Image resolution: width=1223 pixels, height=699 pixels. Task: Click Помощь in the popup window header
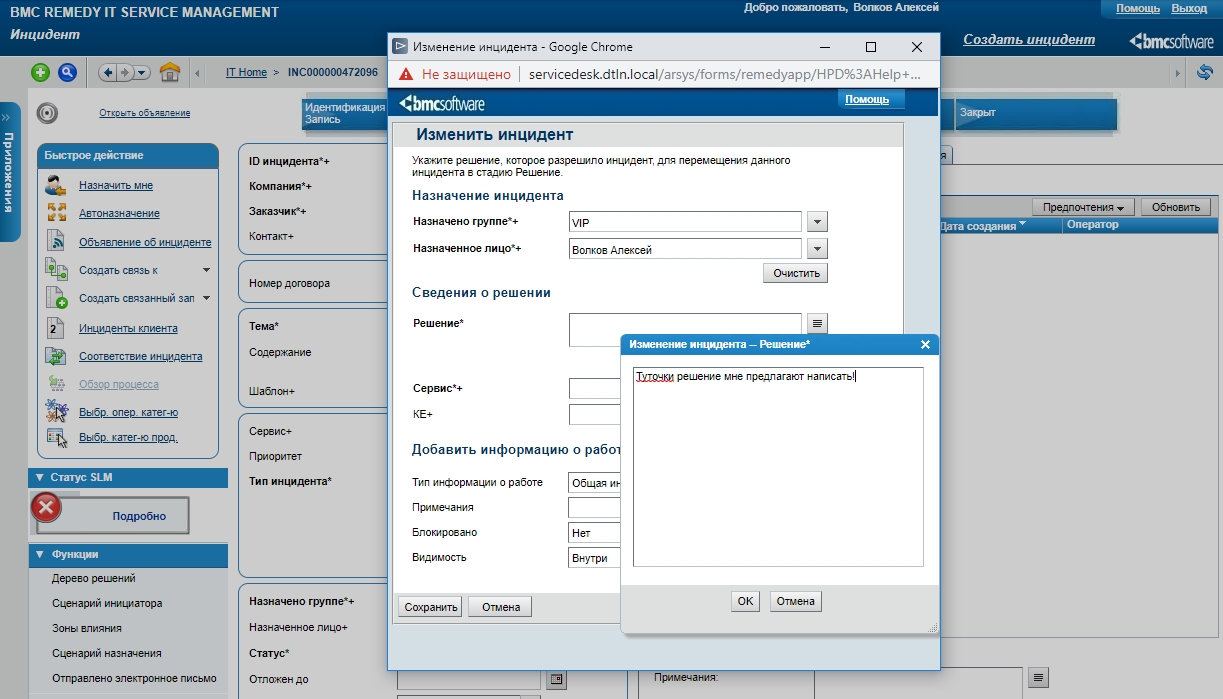[x=867, y=100]
